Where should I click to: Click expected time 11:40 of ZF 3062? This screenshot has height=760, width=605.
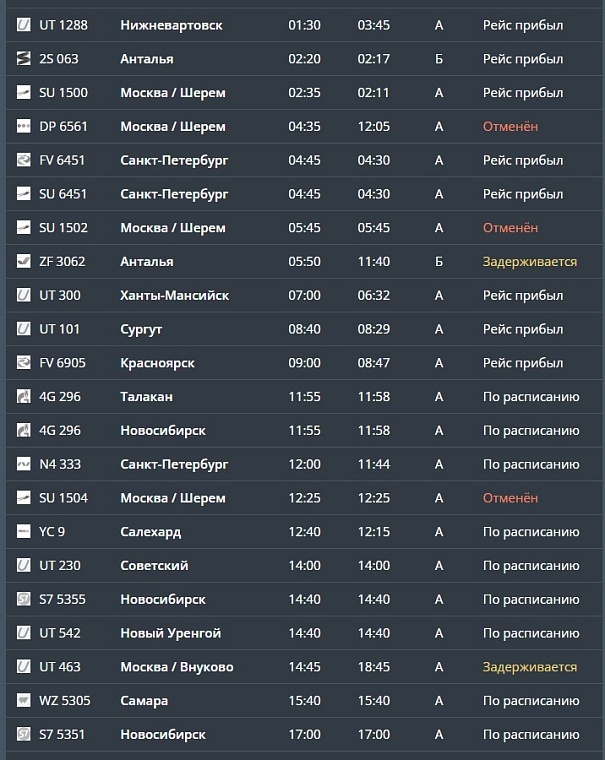tap(374, 262)
